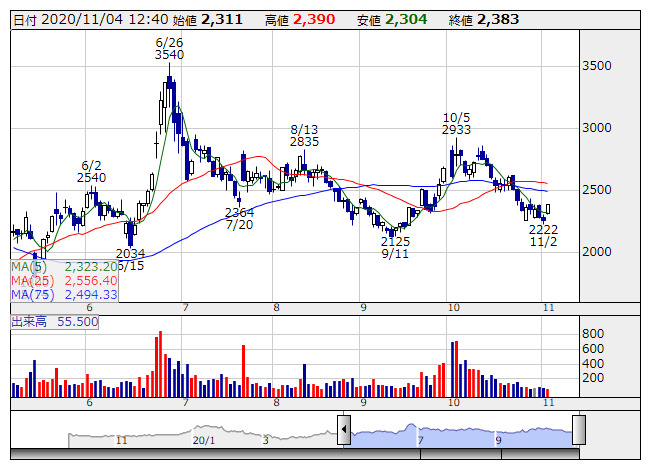Click the 8/13 high label 2835

[x=304, y=142]
